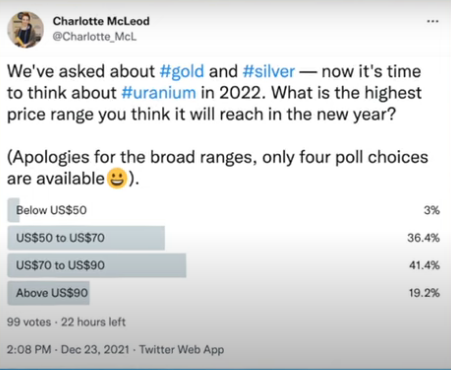The image size is (451, 370).
Task: Click the 19.2% result percentage
Action: [424, 293]
